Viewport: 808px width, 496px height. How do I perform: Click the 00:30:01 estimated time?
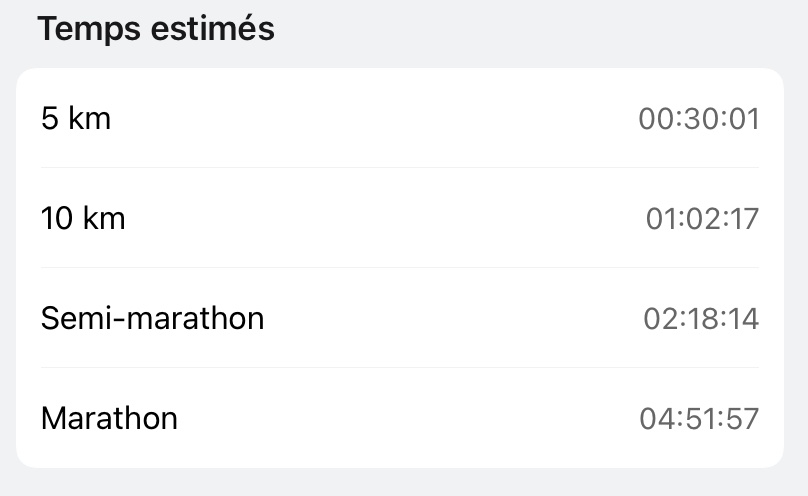pyautogui.click(x=699, y=119)
